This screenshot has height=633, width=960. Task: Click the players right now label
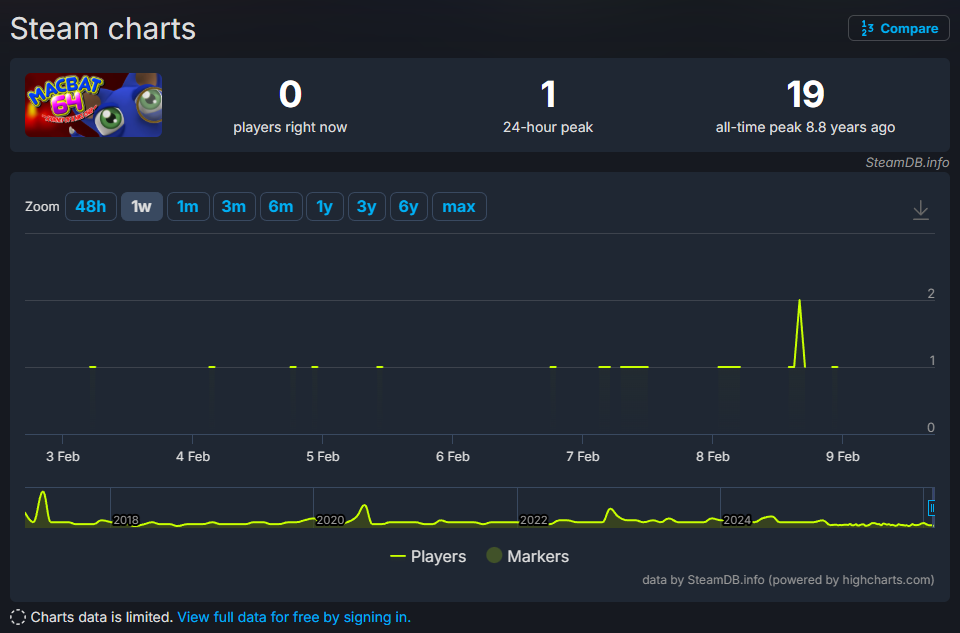(290, 127)
